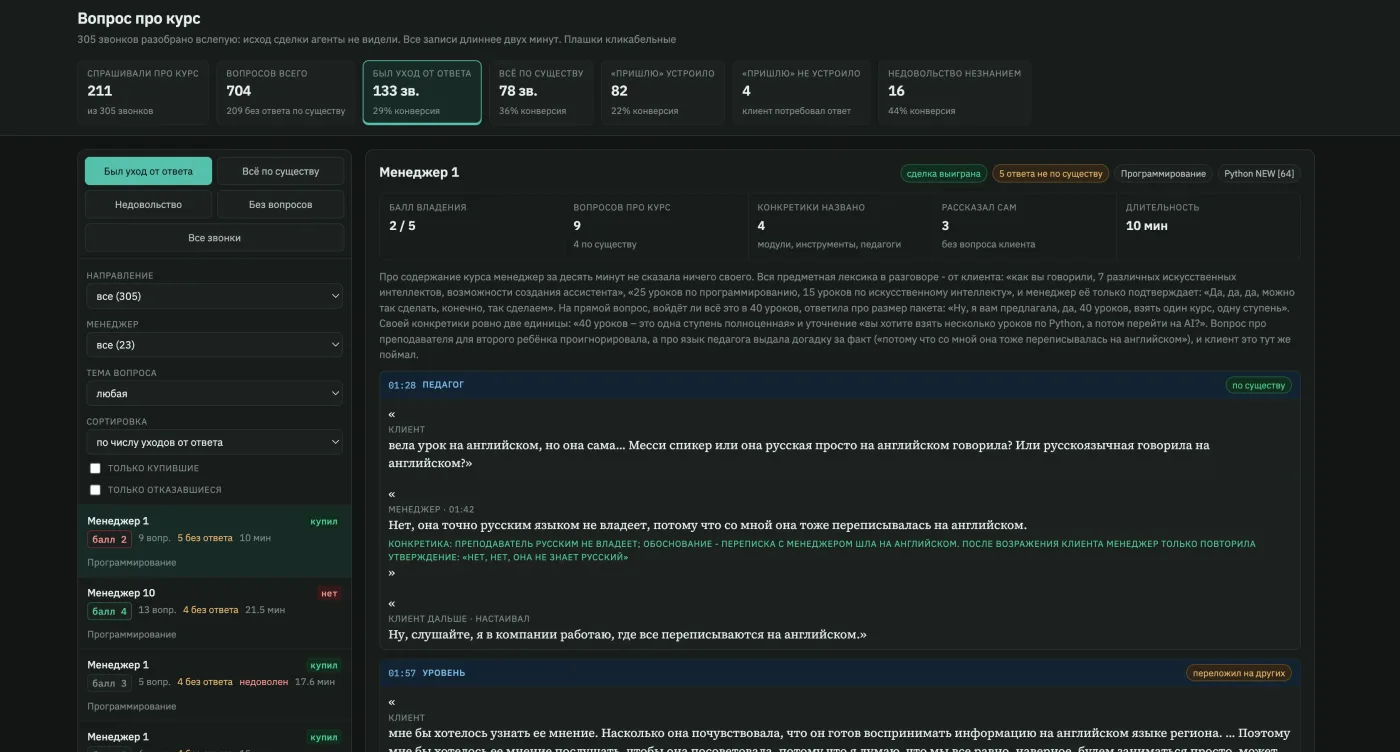This screenshot has width=1400, height=752.
Task: Click the «Менеджер 1» heading in detail panel
Action: [419, 172]
